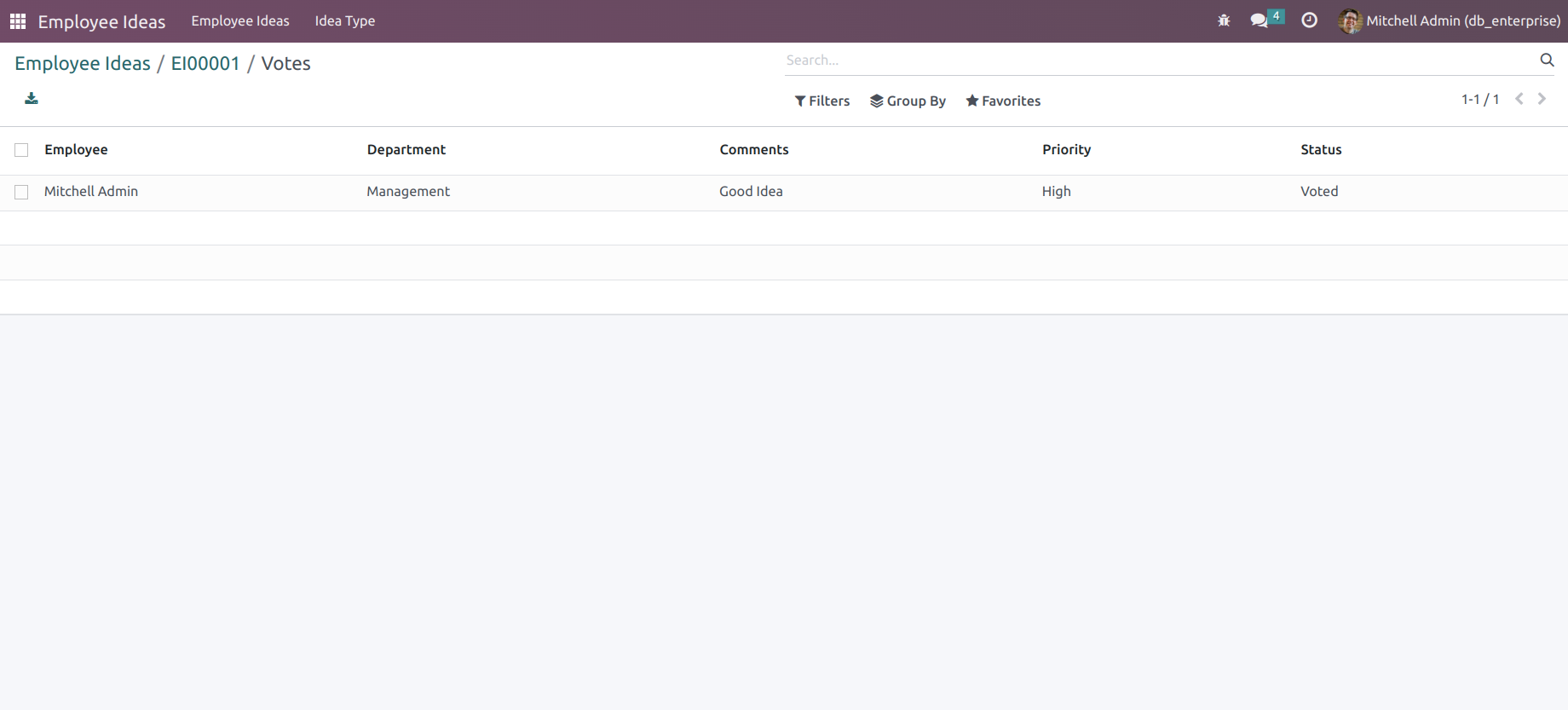Sort by the Employee column header
Viewport: 1568px width, 710px height.
click(x=76, y=149)
